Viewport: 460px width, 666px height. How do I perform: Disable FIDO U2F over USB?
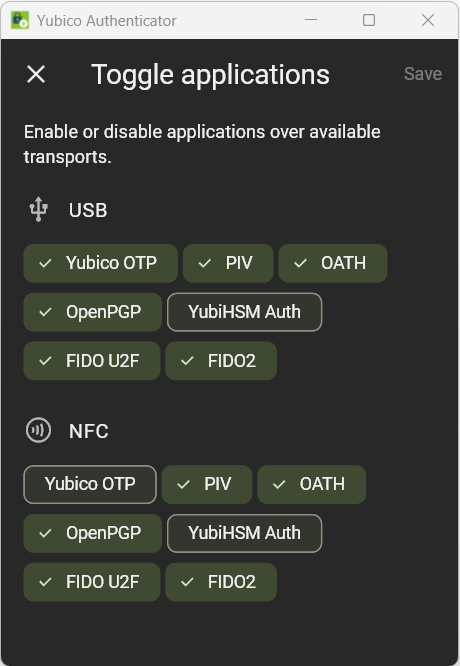click(92, 361)
